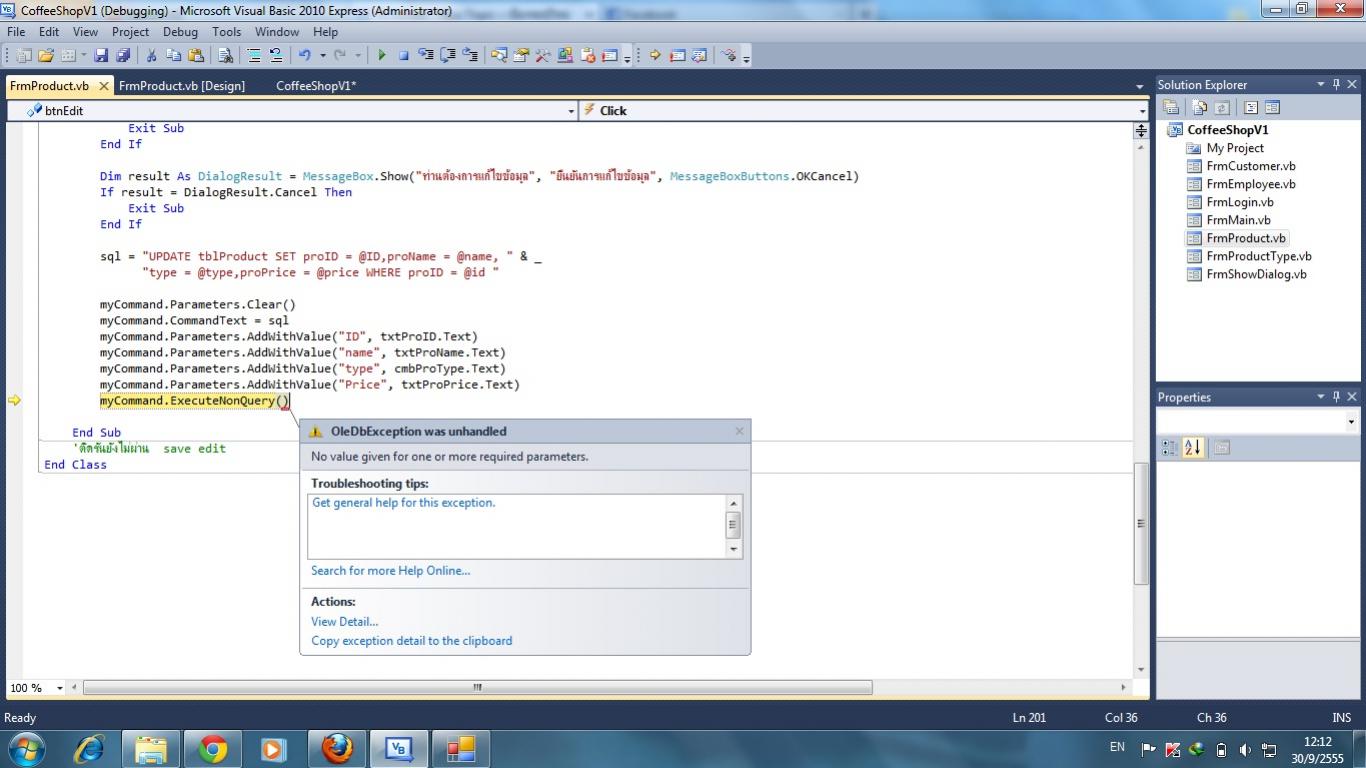Open the Toolbox via hammer-wrench icon
Image resolution: width=1366 pixels, height=768 pixels.
pos(543,56)
